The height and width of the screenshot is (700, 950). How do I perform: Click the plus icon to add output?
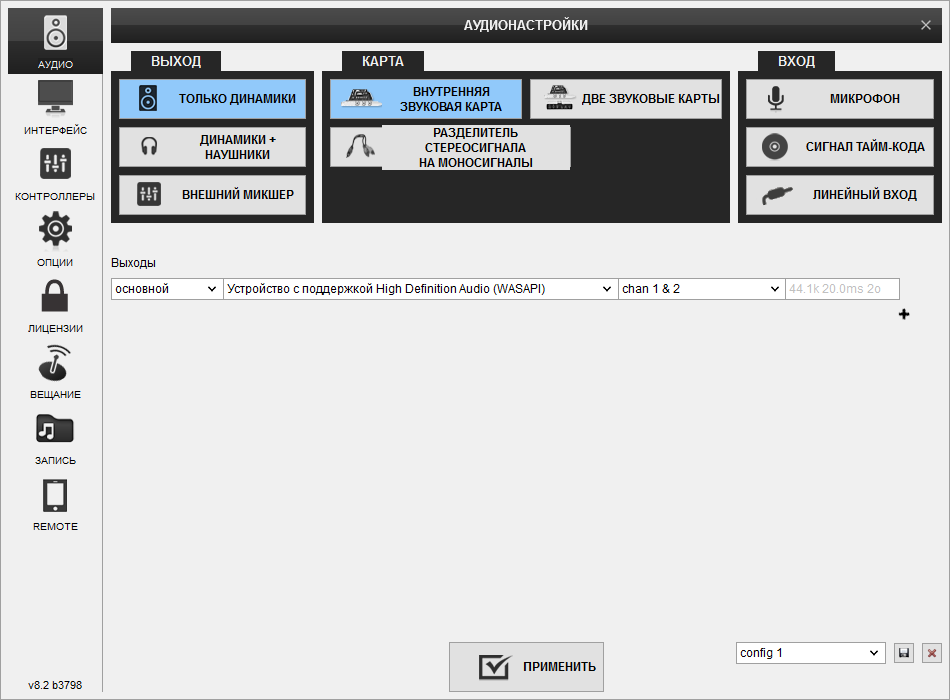point(905,314)
